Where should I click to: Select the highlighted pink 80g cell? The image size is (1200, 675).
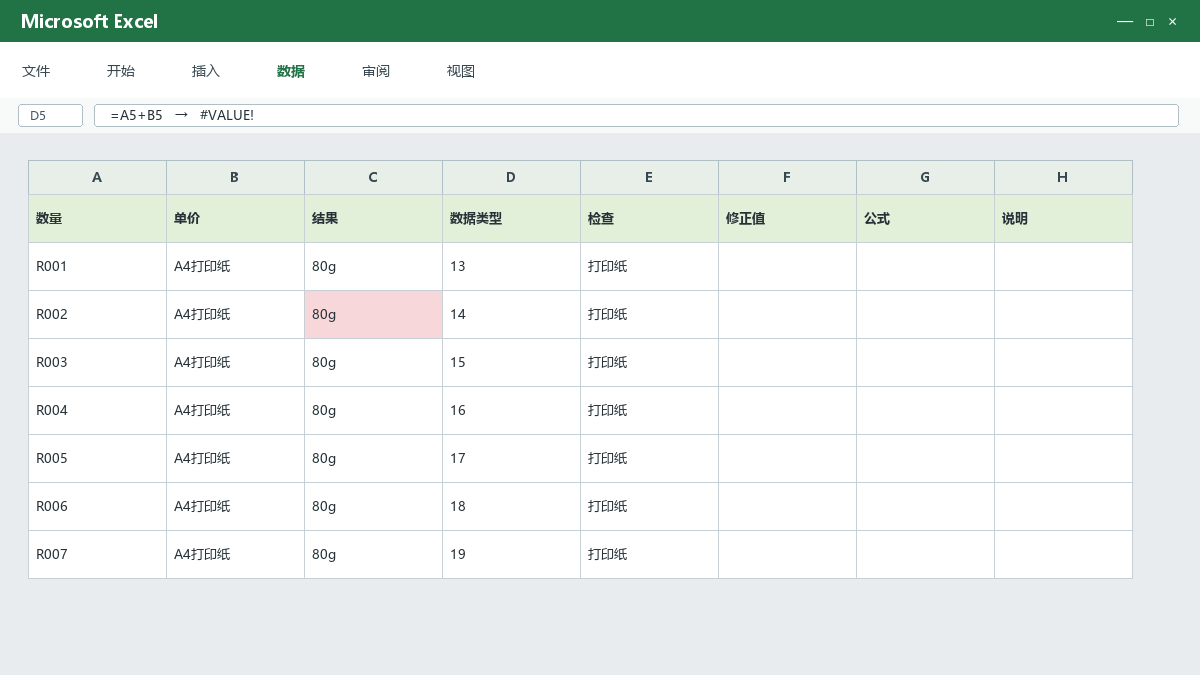tap(373, 314)
